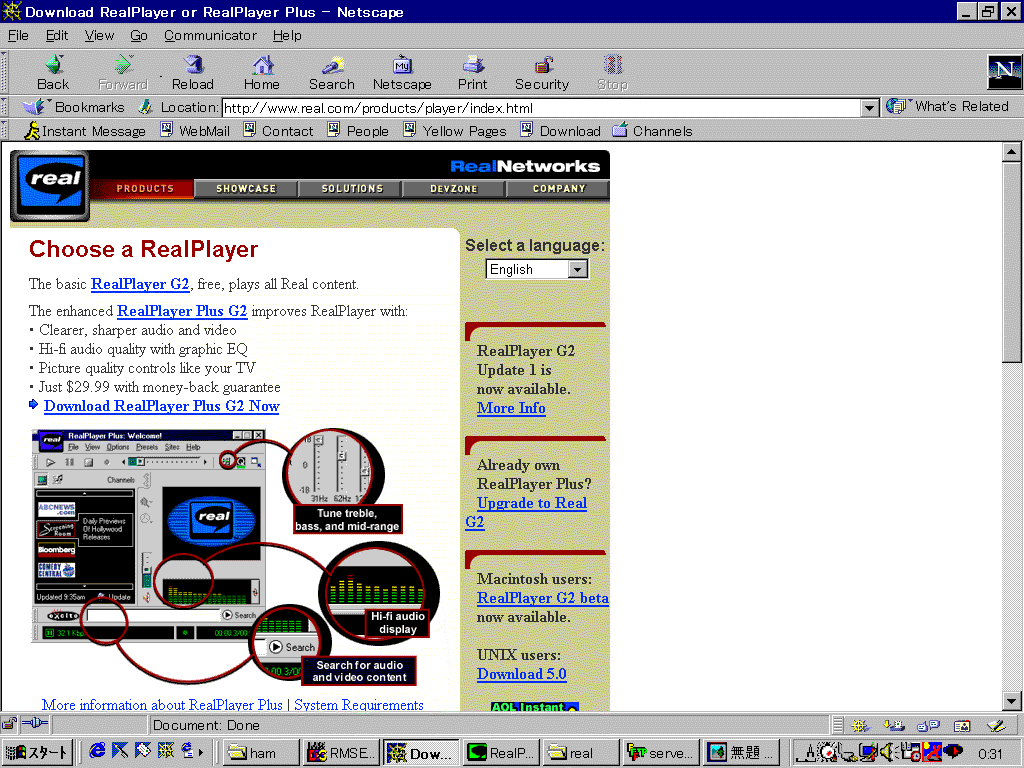
Task: Open the System Requirements link
Action: (359, 705)
